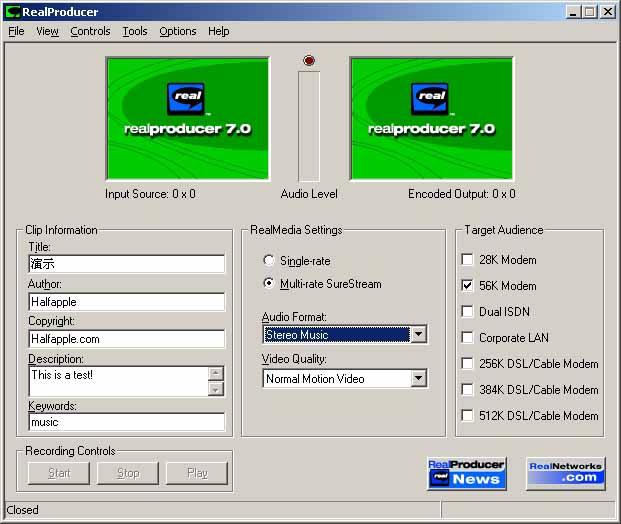This screenshot has width=621, height=524.
Task: Open the Tools menu
Action: click(x=134, y=31)
